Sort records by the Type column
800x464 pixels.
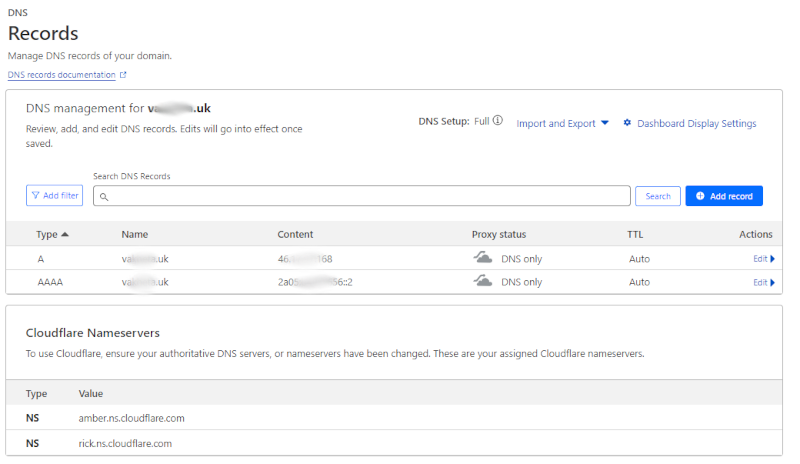tap(53, 235)
